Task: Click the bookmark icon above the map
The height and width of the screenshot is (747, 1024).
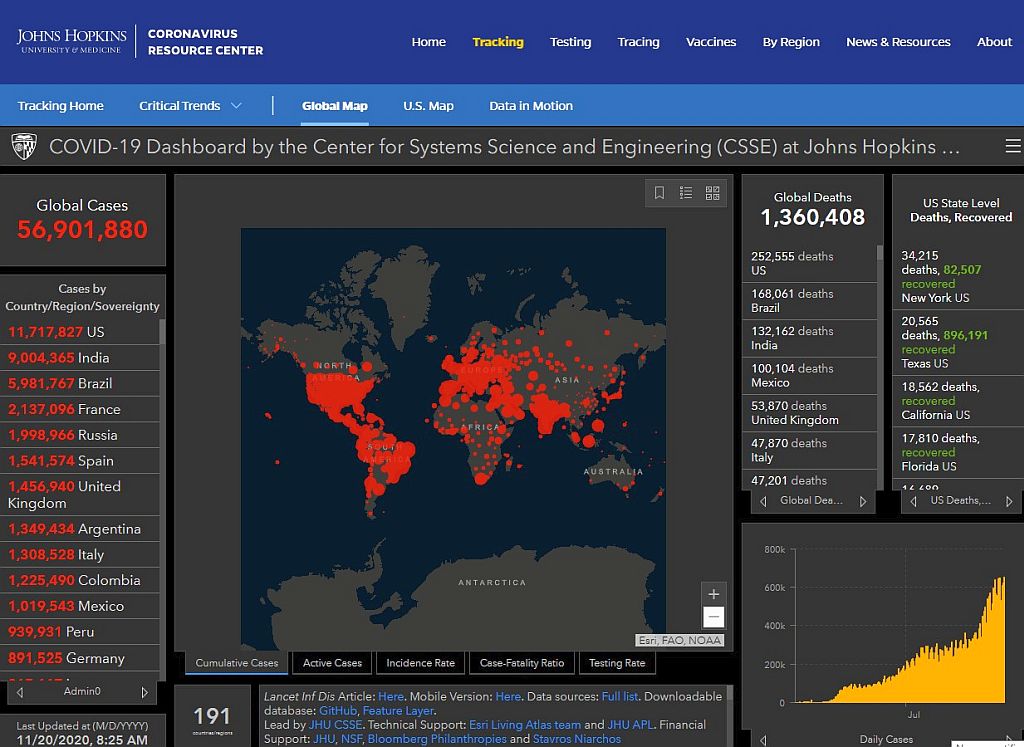Action: click(x=659, y=193)
